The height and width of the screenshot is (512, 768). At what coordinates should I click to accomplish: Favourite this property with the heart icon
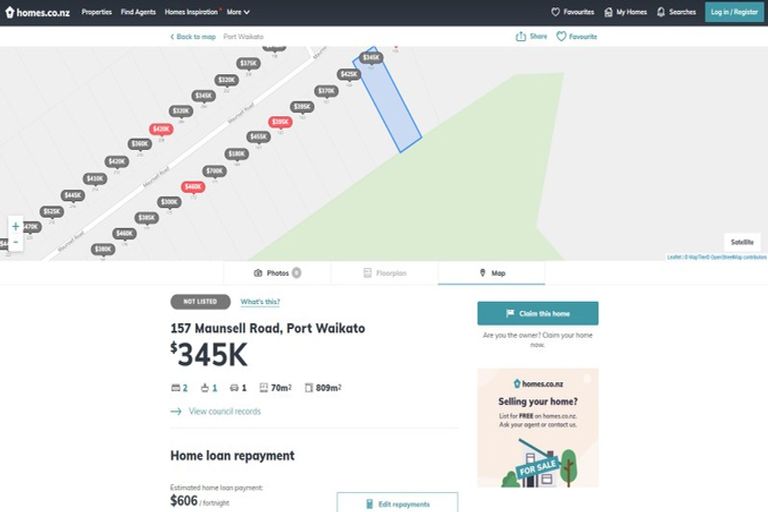[x=562, y=36]
